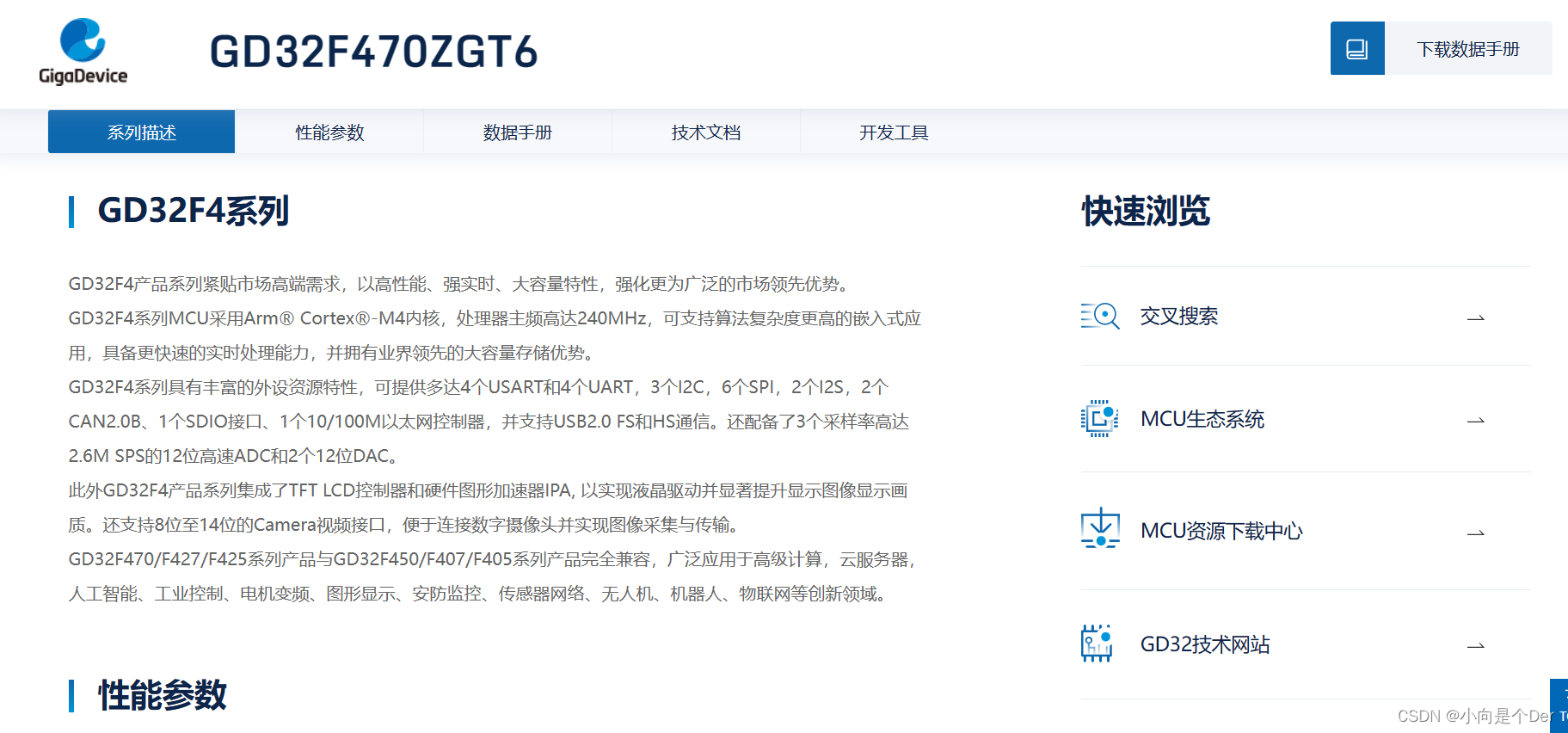Switch to the 性能参数 tab

coord(329,132)
